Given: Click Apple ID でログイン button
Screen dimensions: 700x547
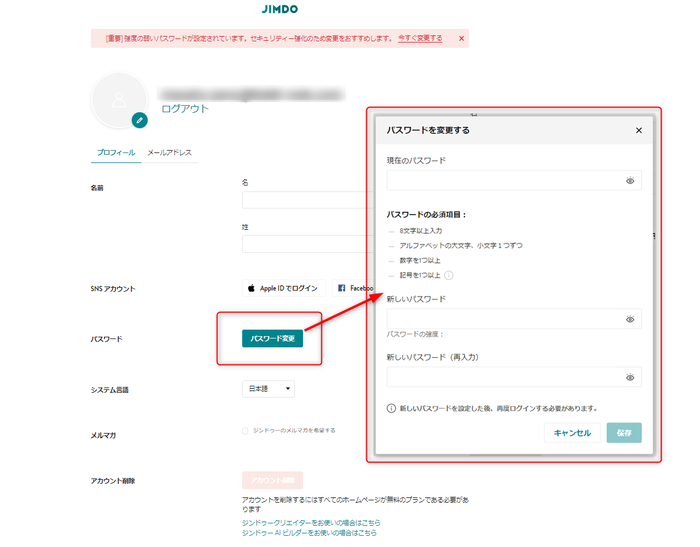Looking at the screenshot, I should pyautogui.click(x=284, y=288).
